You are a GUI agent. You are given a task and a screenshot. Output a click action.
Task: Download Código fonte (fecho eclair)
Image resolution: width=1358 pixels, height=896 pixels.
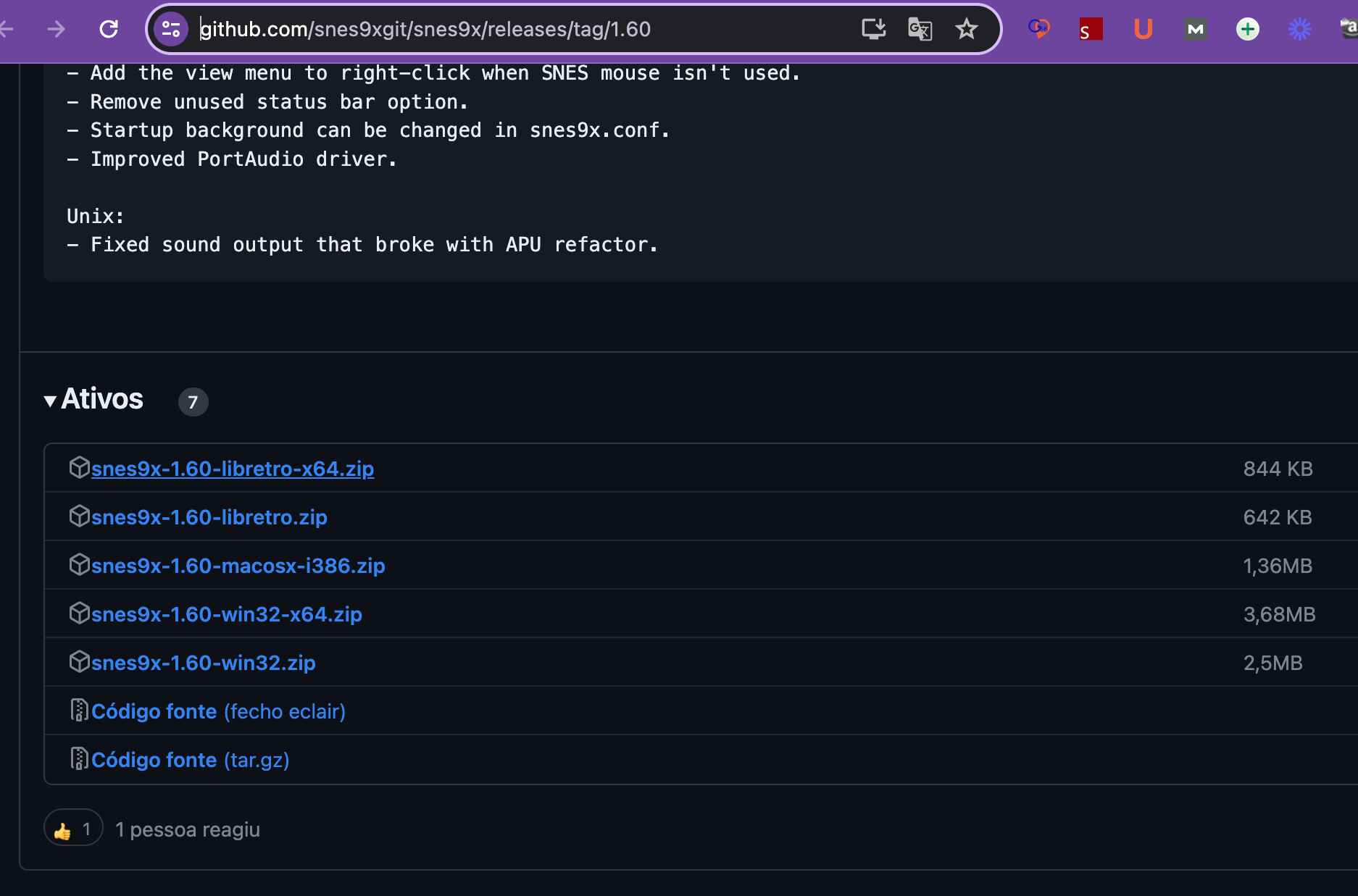click(x=218, y=711)
